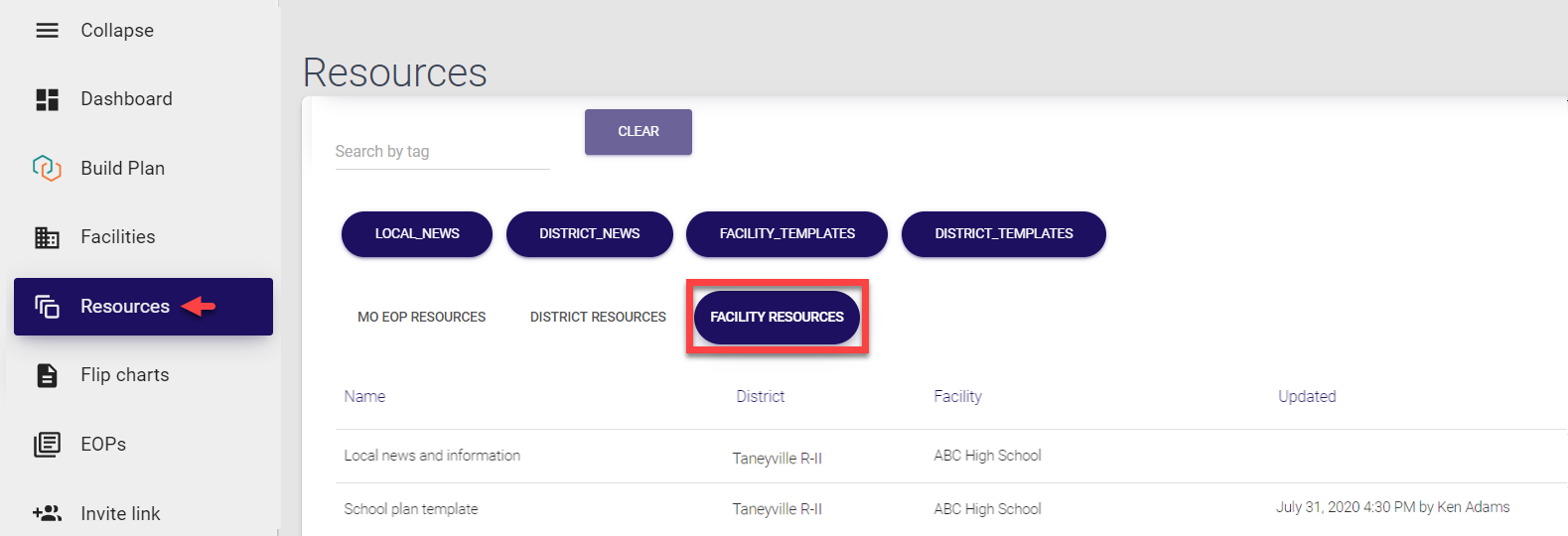1568x536 pixels.
Task: Open Flip charts document icon
Action: pos(47,375)
